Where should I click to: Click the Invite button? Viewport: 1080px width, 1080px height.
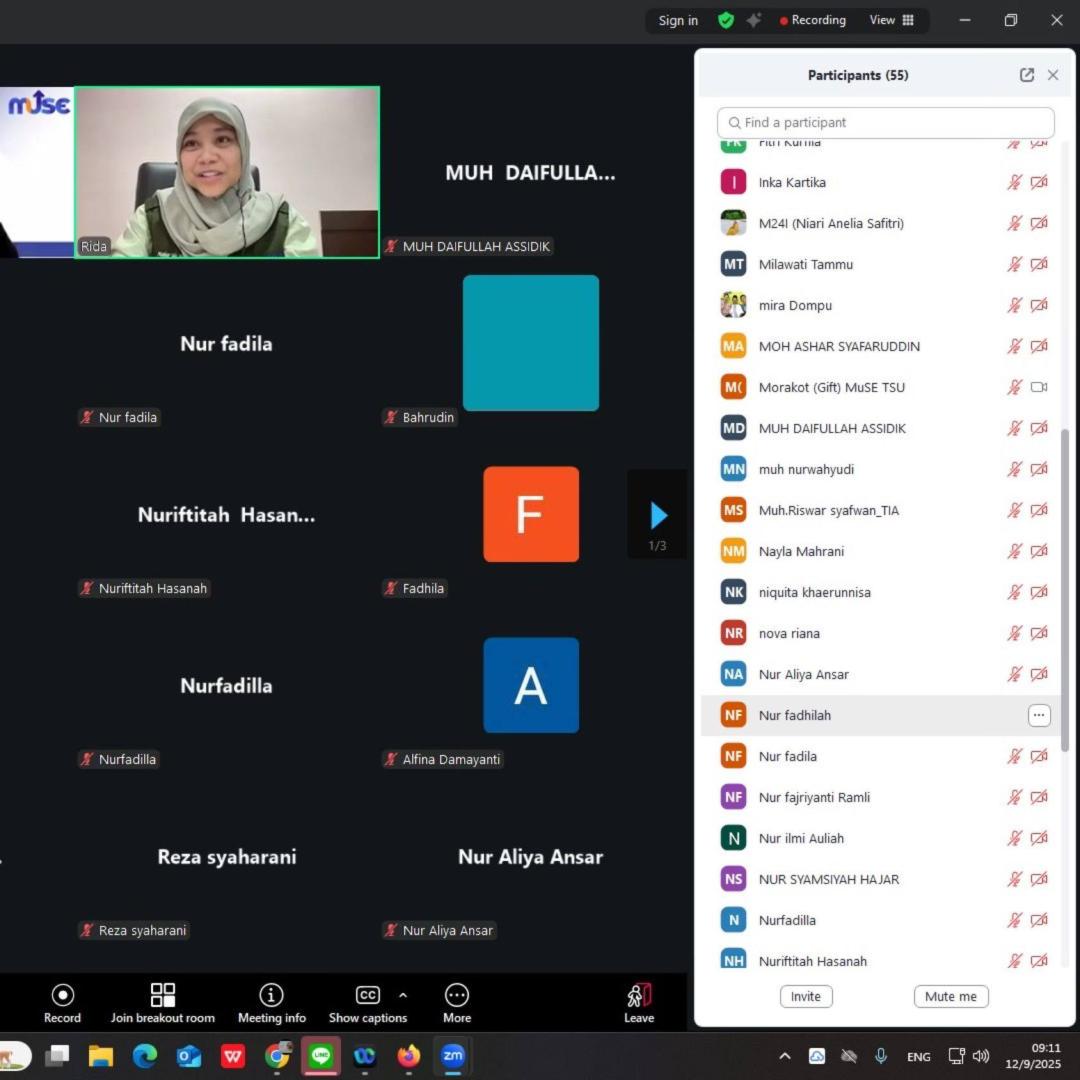coord(806,996)
